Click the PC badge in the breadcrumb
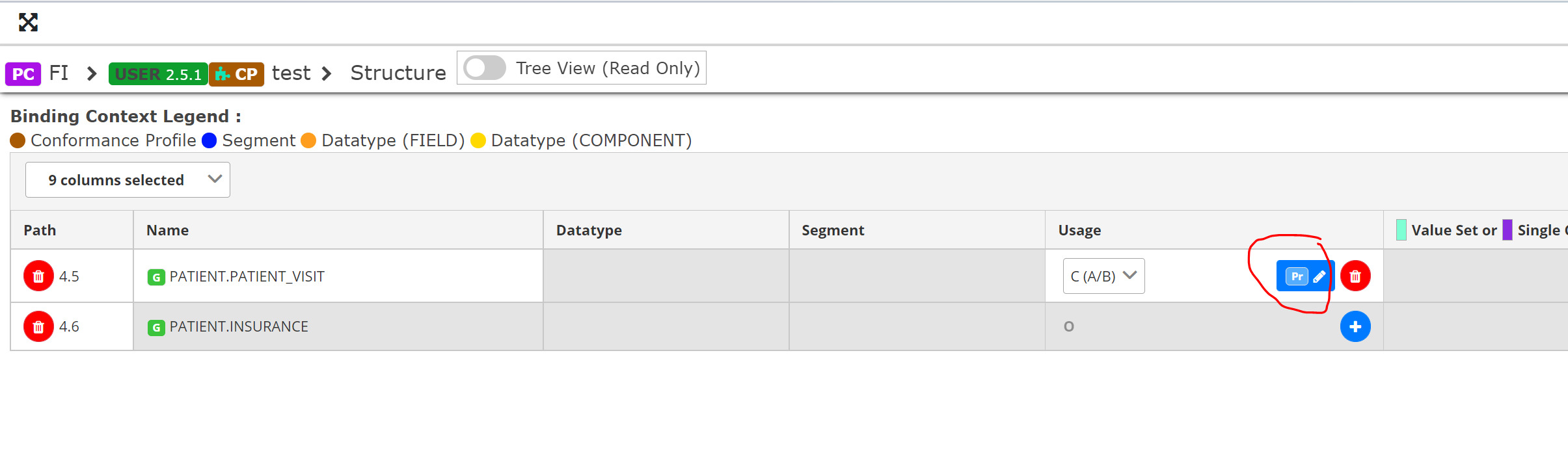Screen dimensions: 1568x459 [x=22, y=73]
